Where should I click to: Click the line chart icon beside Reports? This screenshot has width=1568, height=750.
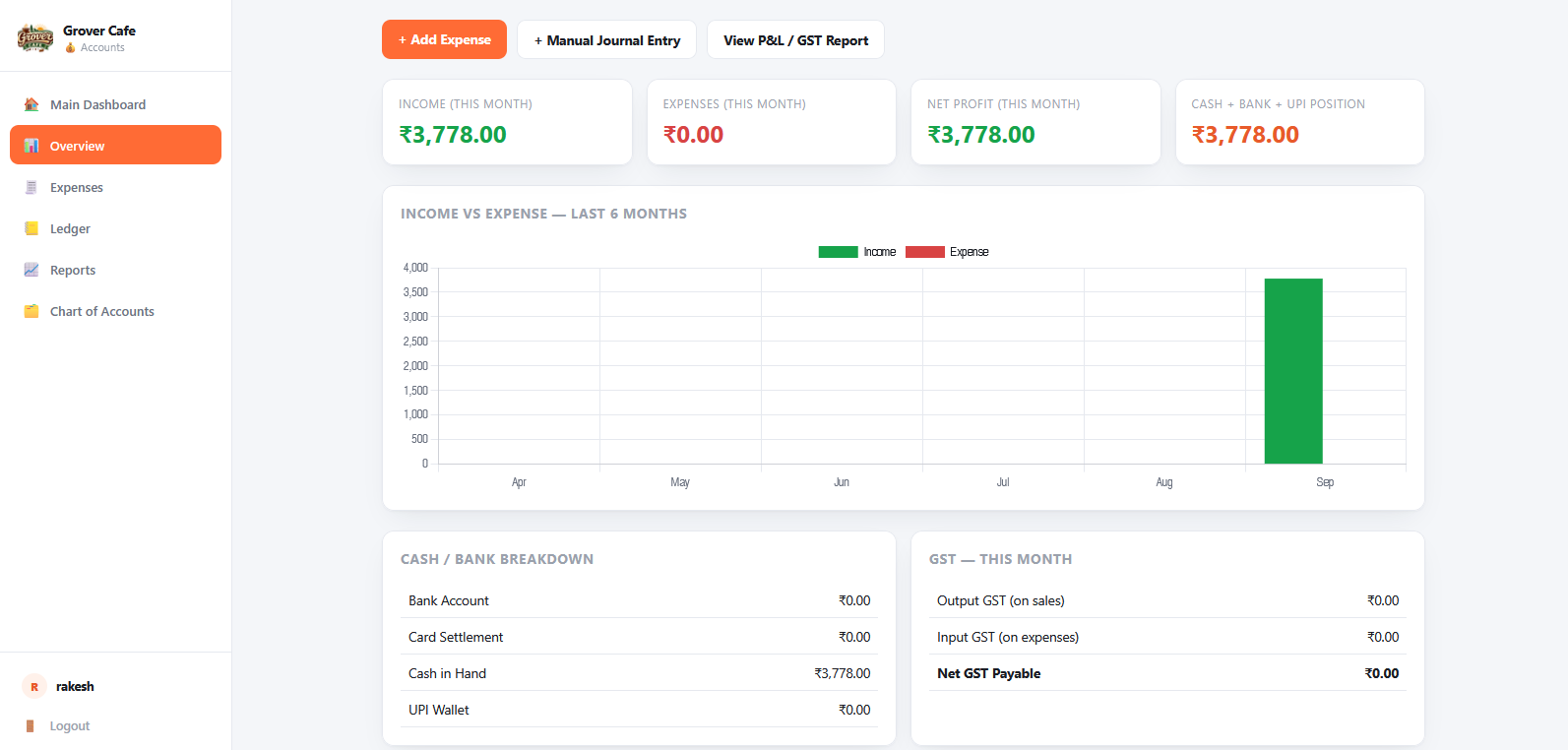click(x=31, y=270)
